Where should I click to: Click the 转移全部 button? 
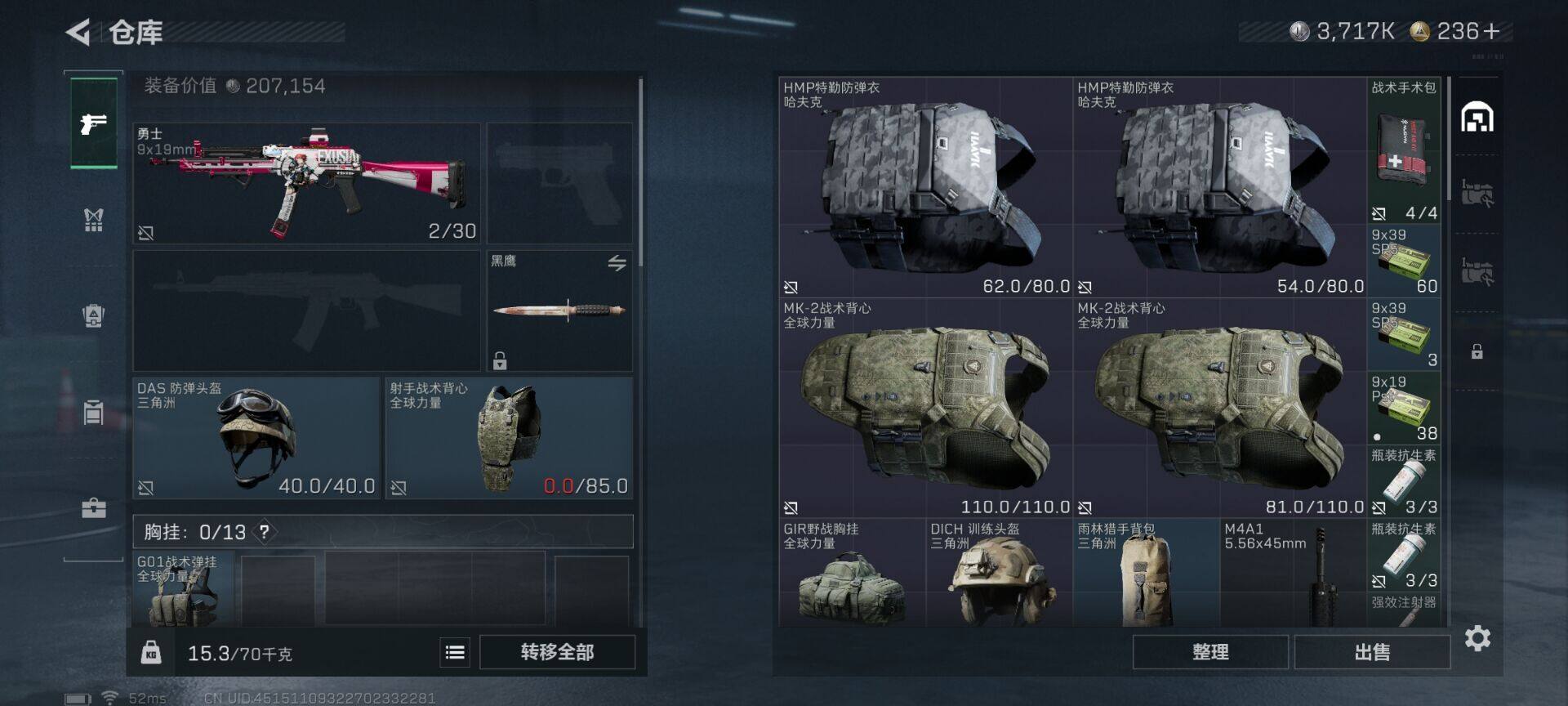click(x=557, y=652)
